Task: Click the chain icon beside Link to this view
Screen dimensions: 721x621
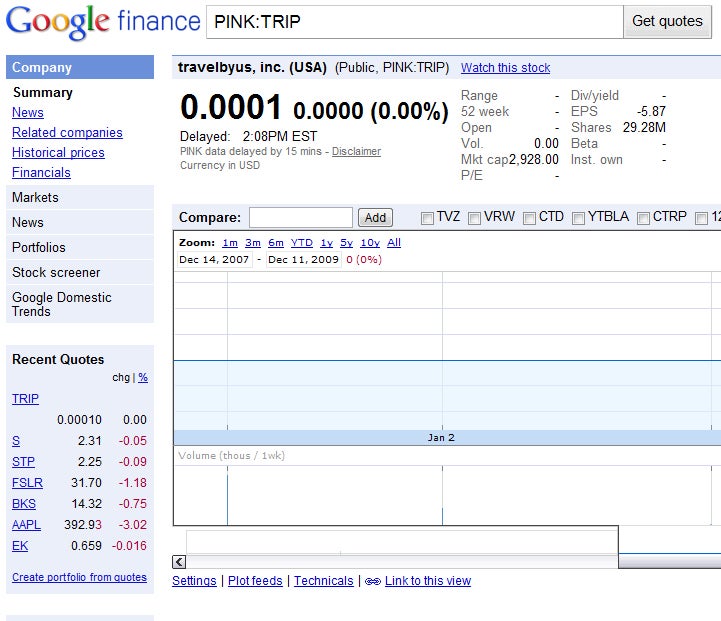Action: [x=372, y=581]
